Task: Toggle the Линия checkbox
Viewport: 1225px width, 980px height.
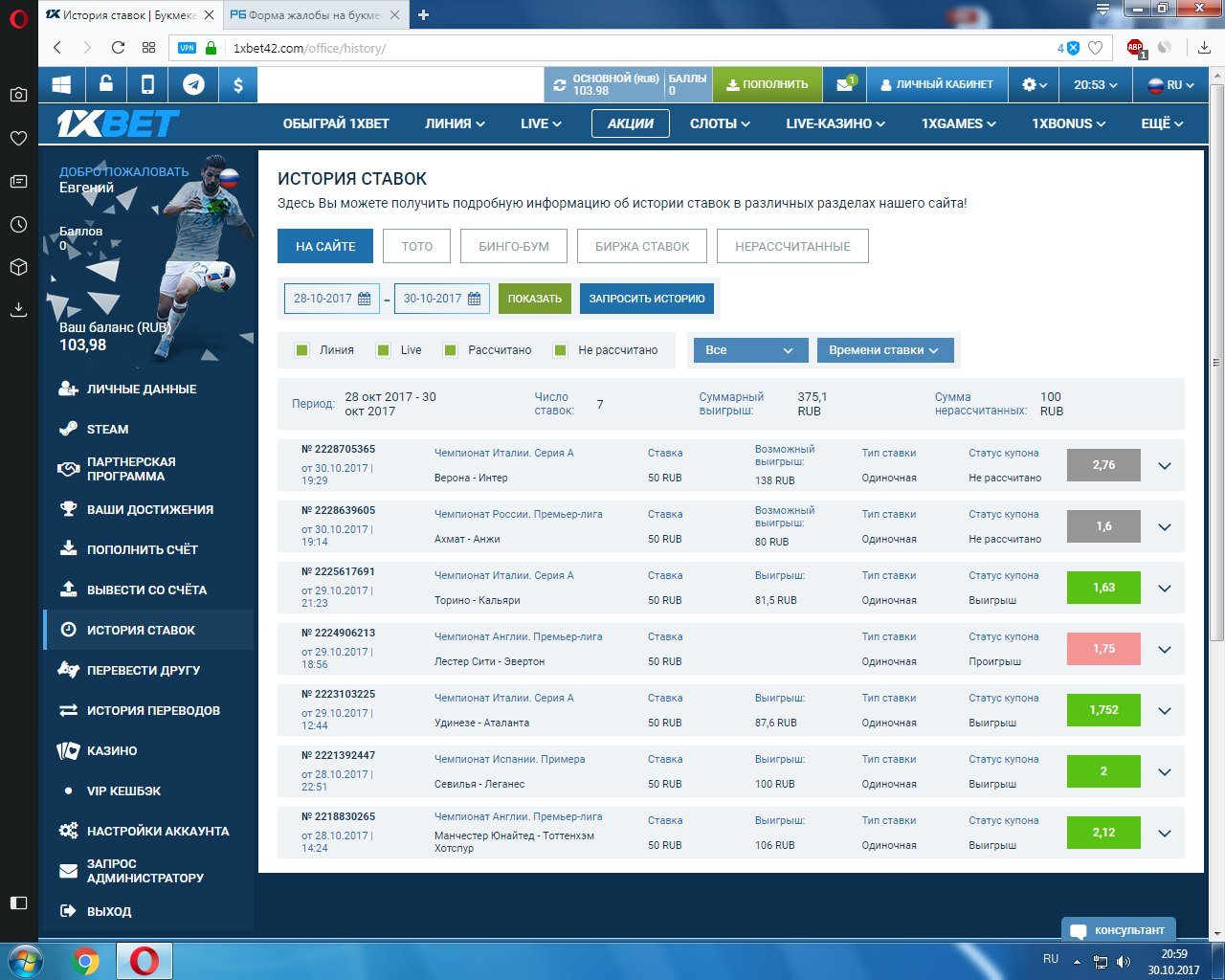Action: [302, 350]
